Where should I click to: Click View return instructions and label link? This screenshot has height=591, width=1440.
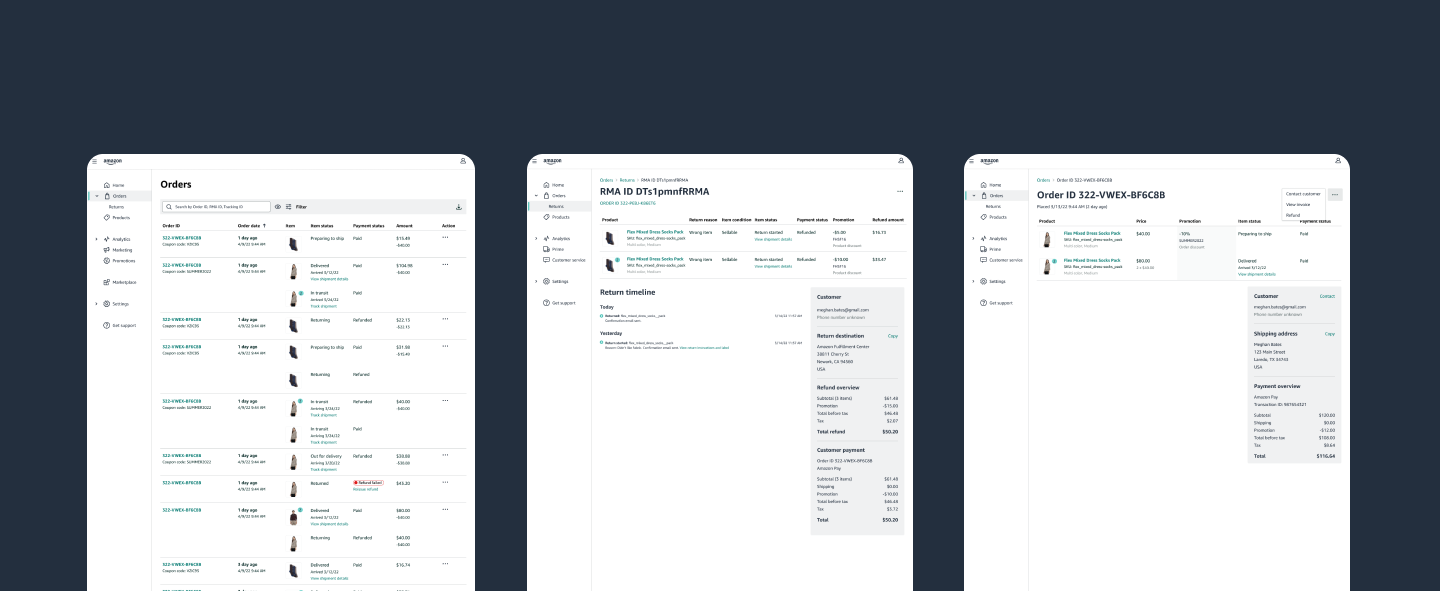pyautogui.click(x=704, y=348)
